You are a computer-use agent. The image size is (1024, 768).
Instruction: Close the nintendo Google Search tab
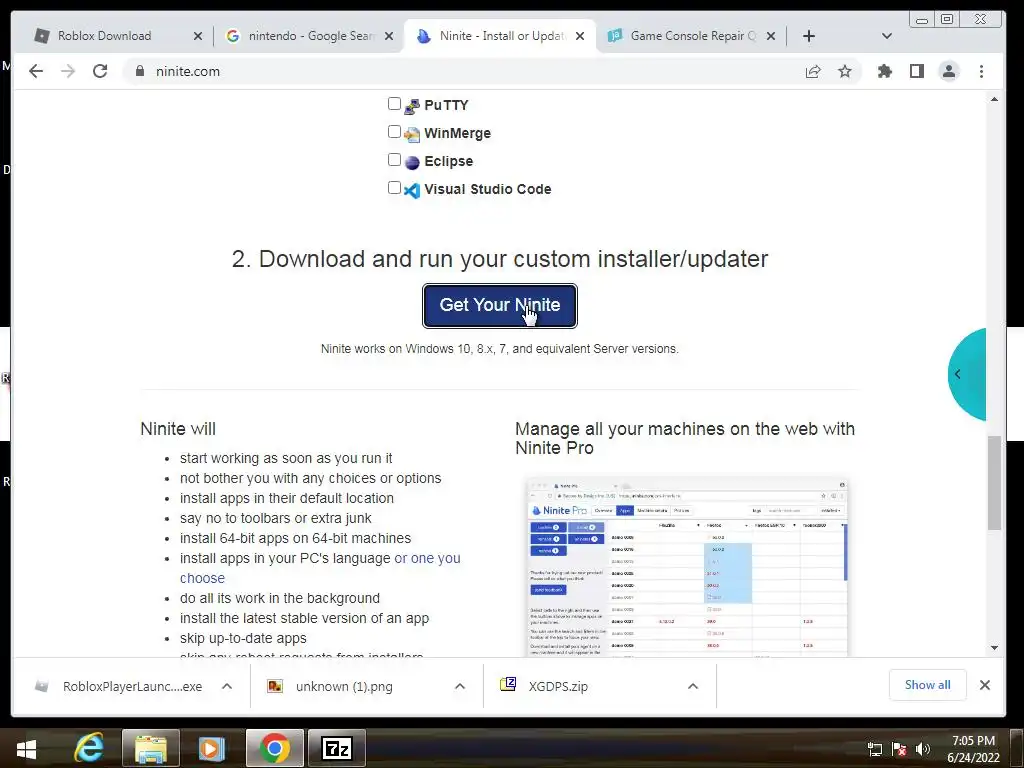(389, 36)
